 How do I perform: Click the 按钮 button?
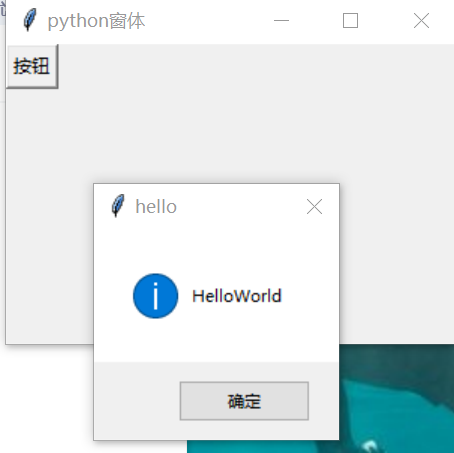click(32, 66)
